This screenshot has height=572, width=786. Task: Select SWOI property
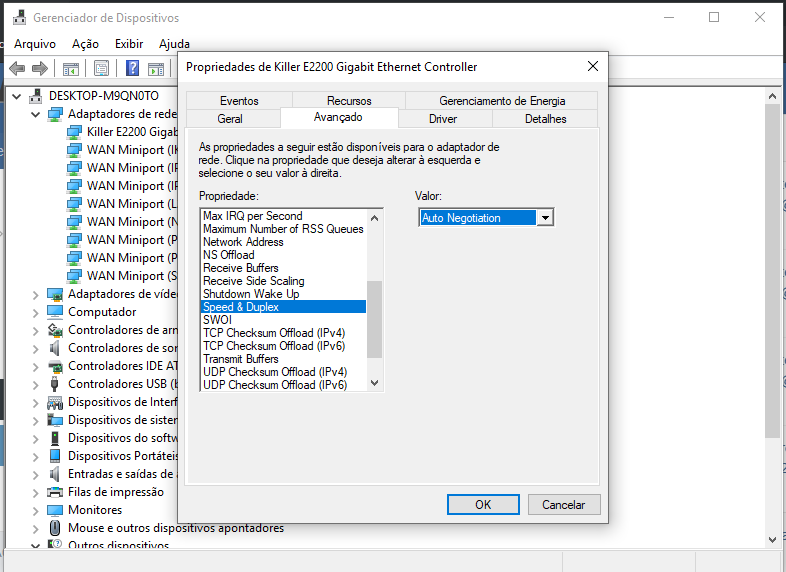pos(283,320)
